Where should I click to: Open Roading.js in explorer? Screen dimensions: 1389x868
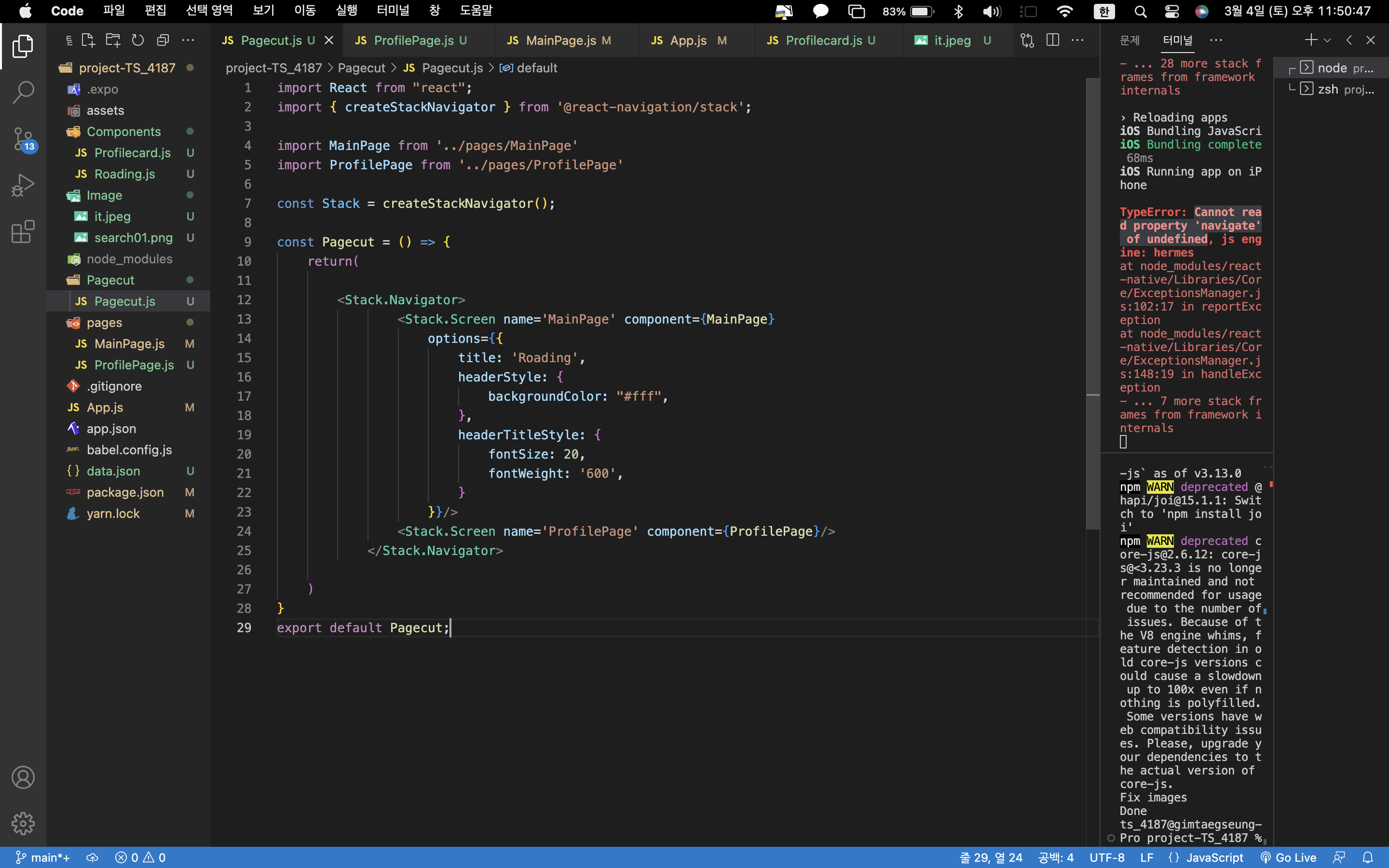128,174
